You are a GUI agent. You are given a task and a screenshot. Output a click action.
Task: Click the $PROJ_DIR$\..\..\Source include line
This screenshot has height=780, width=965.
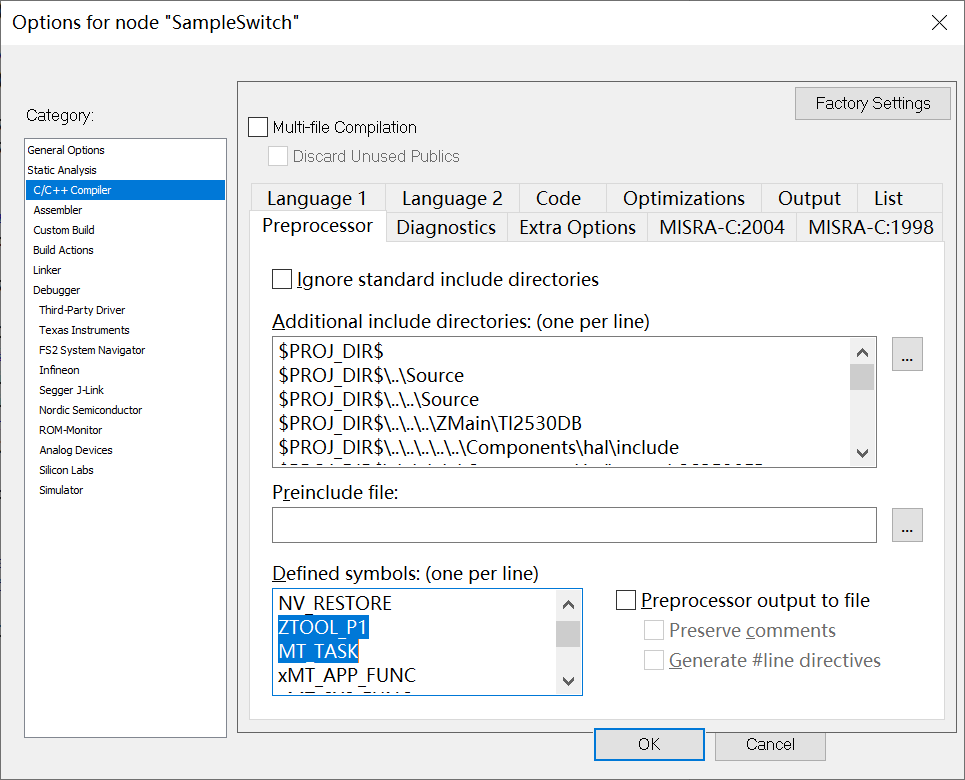click(378, 400)
